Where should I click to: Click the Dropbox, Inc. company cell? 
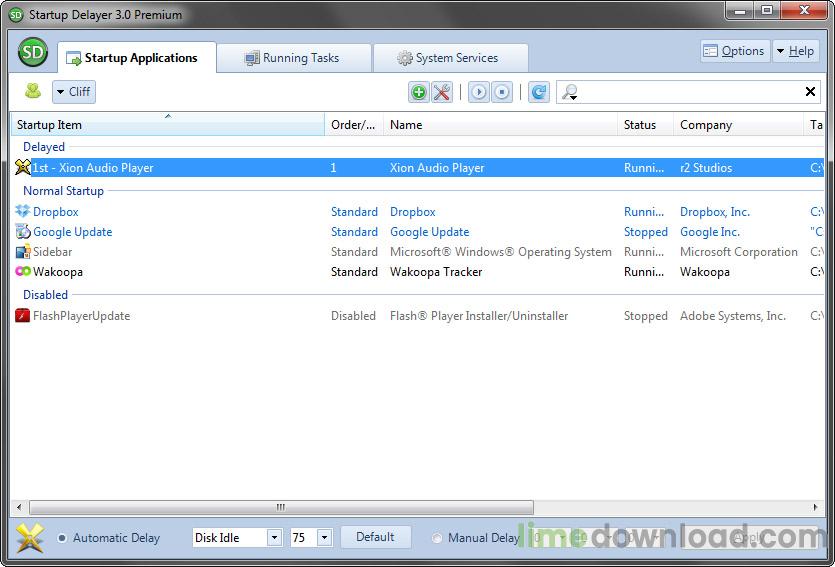715,211
